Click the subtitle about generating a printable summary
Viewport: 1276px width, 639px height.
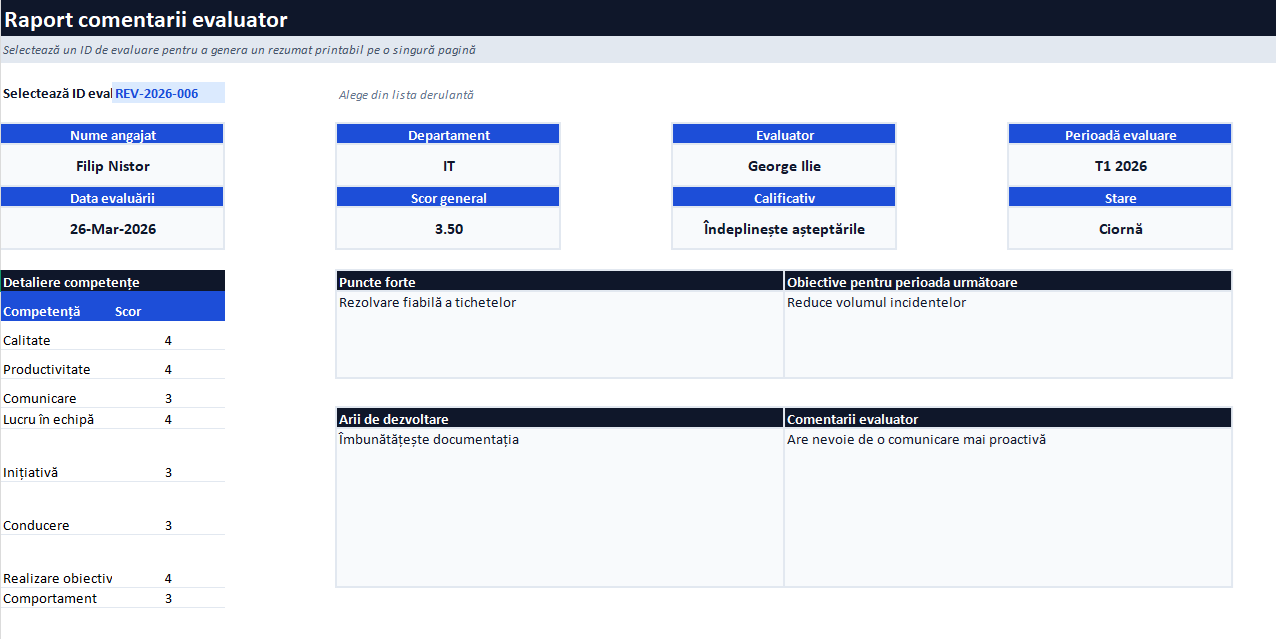click(x=239, y=49)
